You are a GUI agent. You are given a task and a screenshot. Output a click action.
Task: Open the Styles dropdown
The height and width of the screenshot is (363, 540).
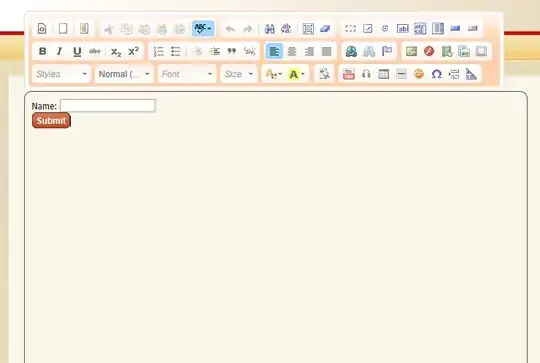pyautogui.click(x=62, y=74)
